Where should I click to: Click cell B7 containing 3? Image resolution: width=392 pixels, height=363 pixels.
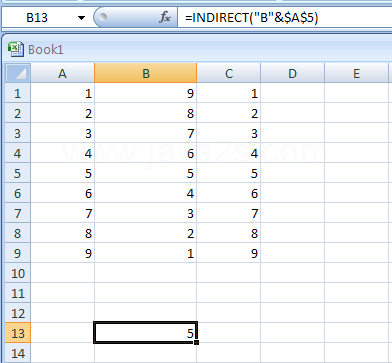pyautogui.click(x=146, y=213)
